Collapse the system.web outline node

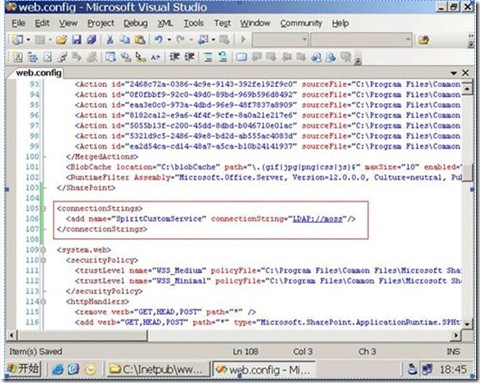pos(43,250)
